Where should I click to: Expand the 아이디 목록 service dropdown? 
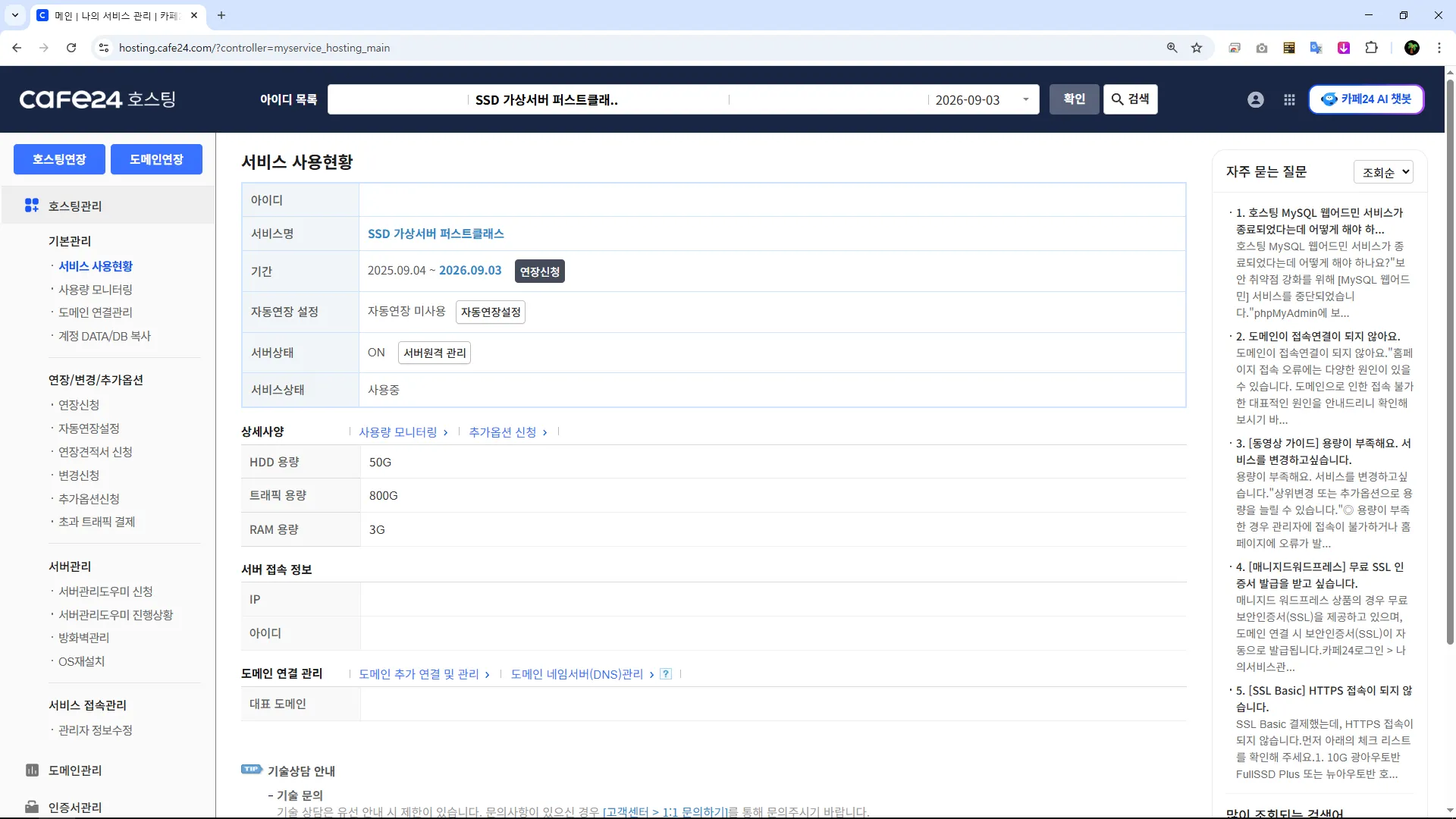[1025, 99]
